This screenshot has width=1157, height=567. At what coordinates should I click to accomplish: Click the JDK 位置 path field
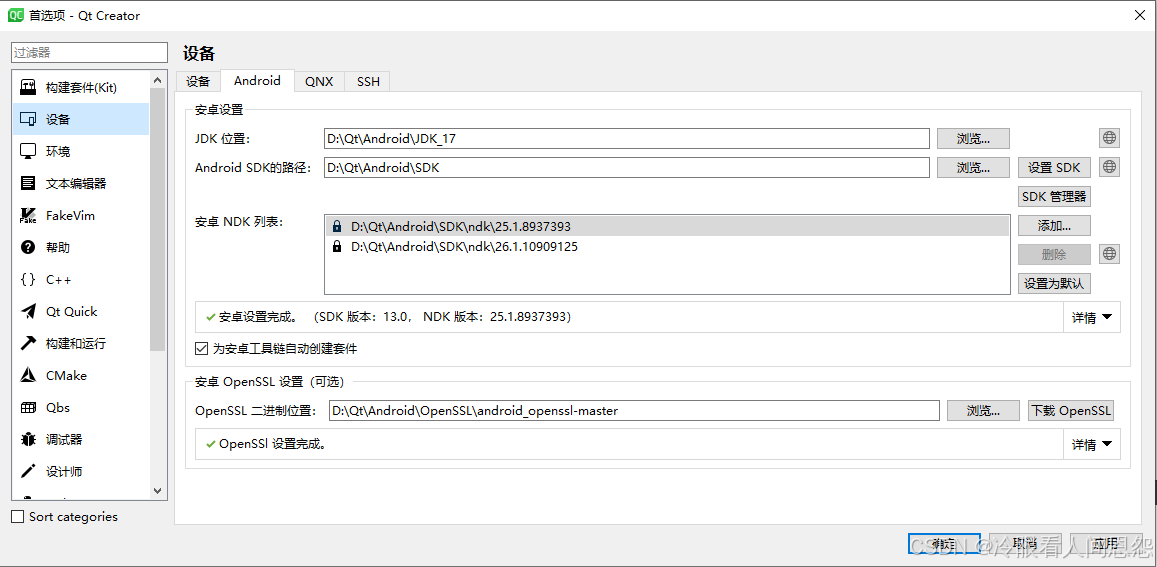(626, 138)
